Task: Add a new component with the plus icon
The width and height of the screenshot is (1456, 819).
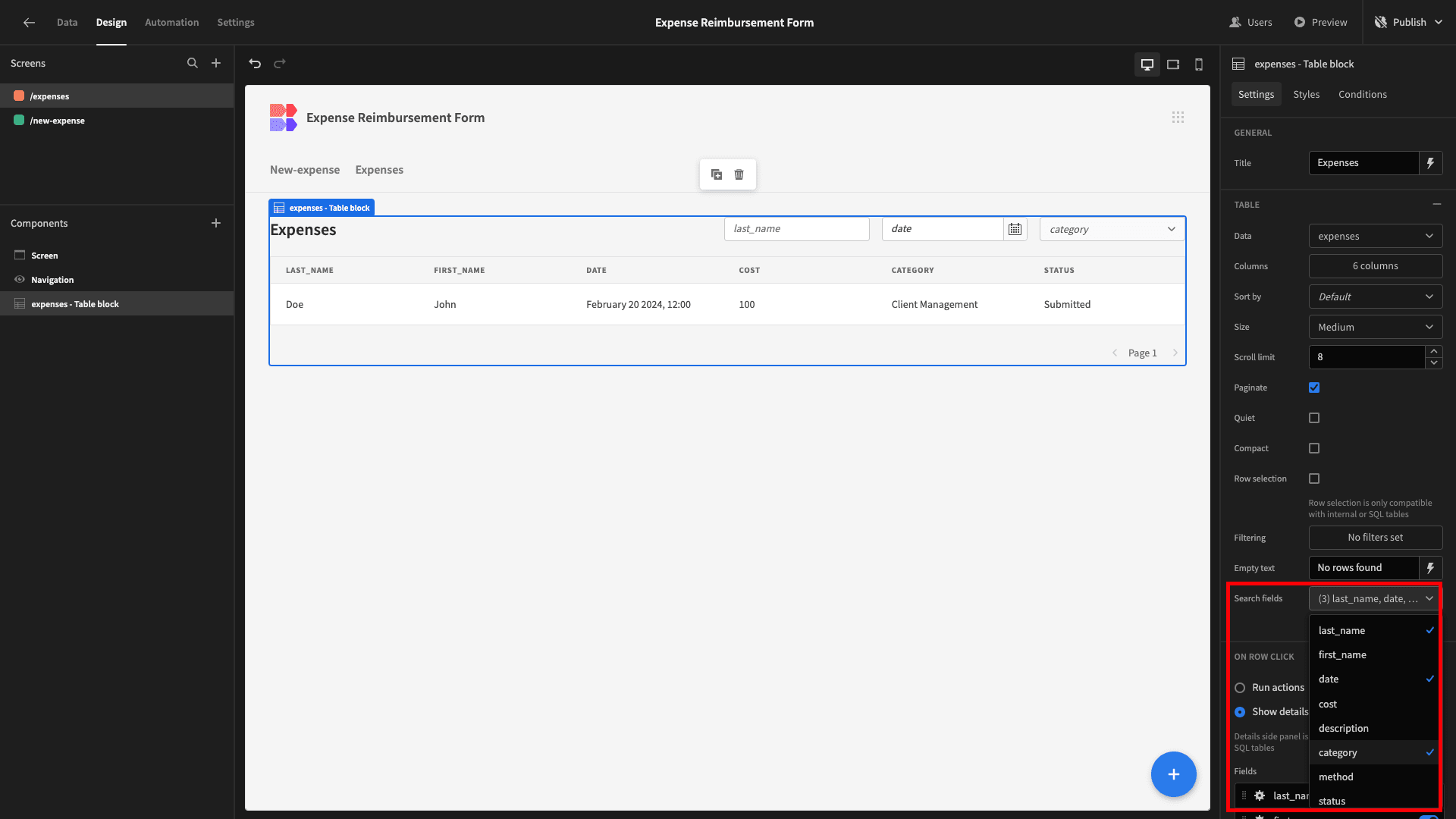Action: point(216,223)
